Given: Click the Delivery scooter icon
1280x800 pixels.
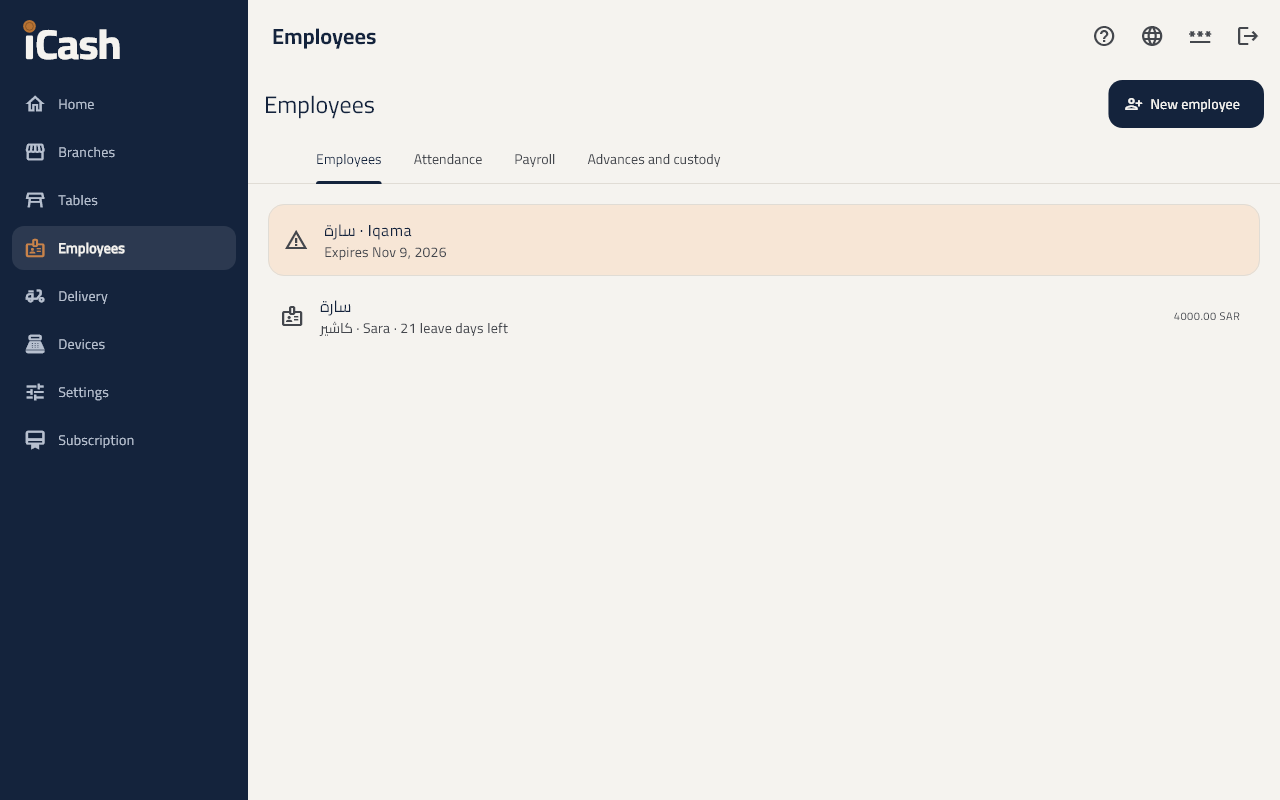Looking at the screenshot, I should tap(35, 296).
